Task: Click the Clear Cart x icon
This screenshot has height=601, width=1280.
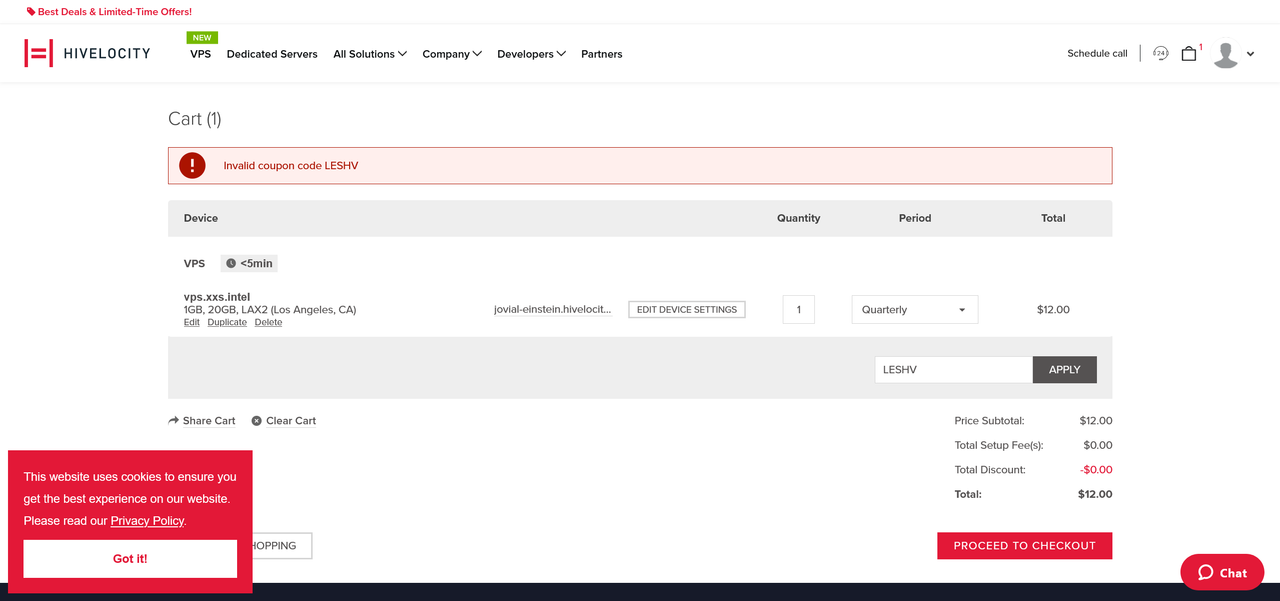Action: click(x=257, y=421)
